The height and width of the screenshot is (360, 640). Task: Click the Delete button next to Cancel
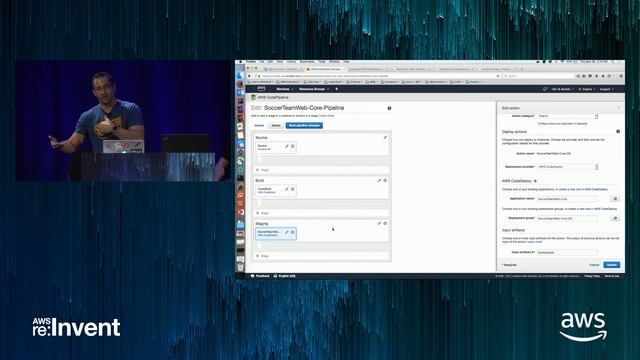276,125
